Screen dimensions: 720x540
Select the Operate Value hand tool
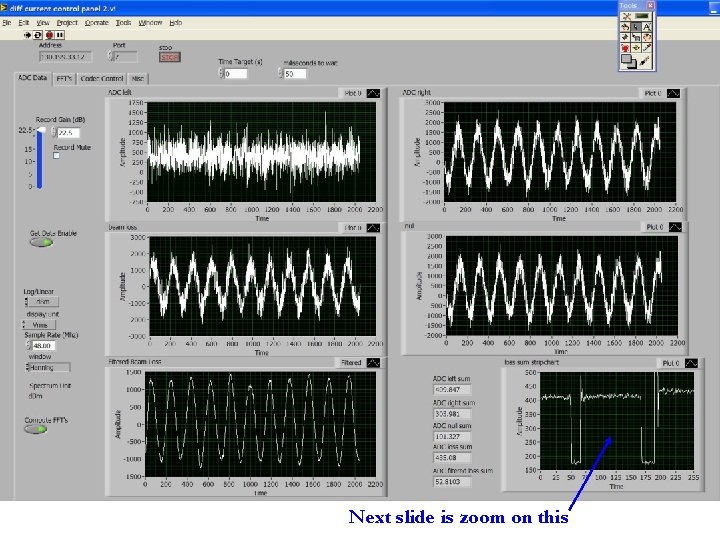pos(625,27)
